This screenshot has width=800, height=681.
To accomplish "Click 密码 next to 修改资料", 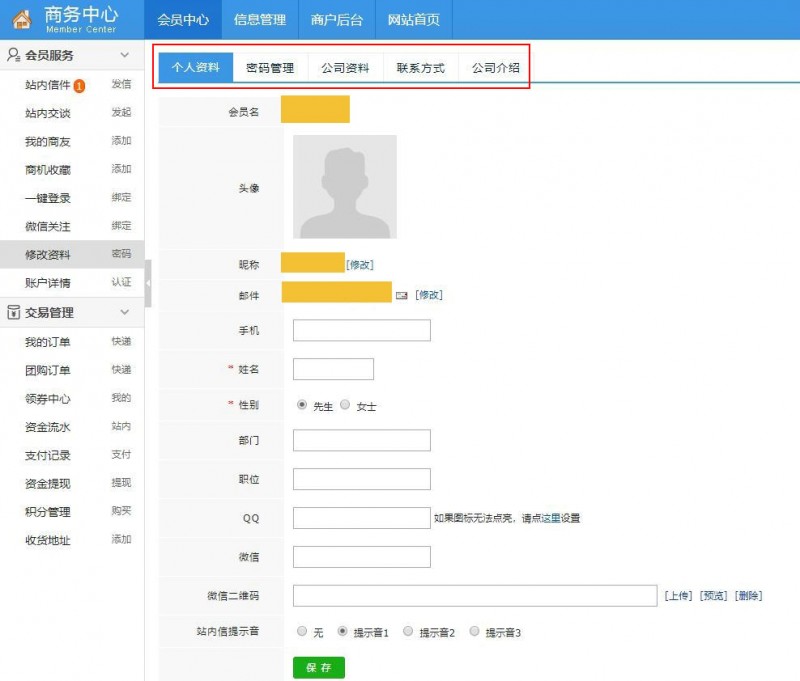I will (121, 254).
